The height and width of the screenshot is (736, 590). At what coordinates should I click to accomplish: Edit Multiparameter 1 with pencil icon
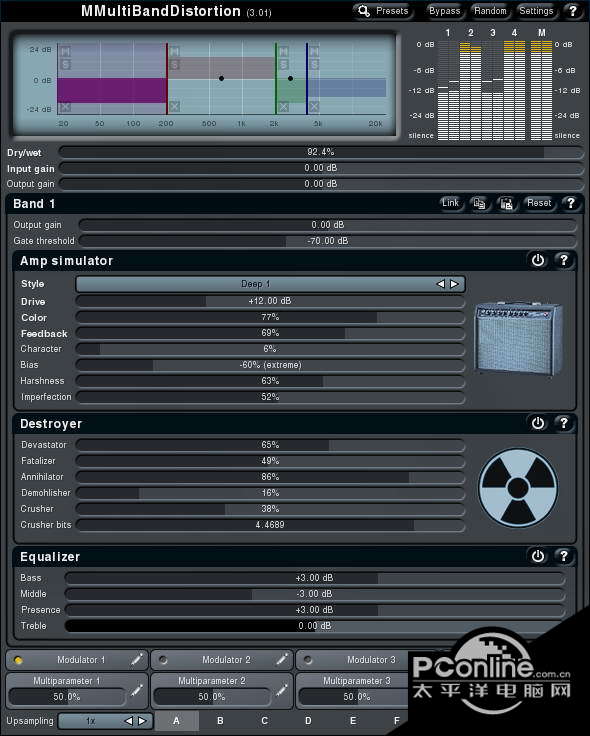pos(137,690)
